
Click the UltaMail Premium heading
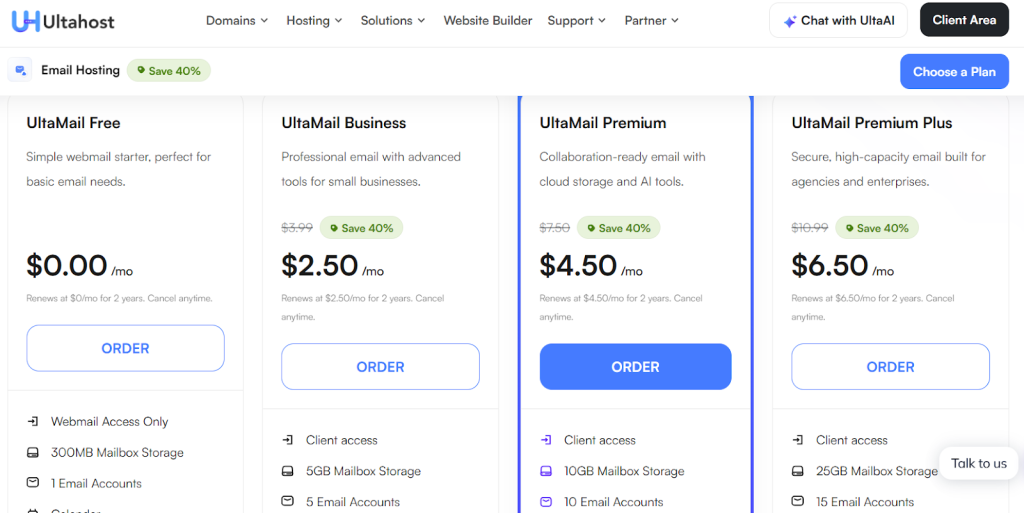pos(603,123)
